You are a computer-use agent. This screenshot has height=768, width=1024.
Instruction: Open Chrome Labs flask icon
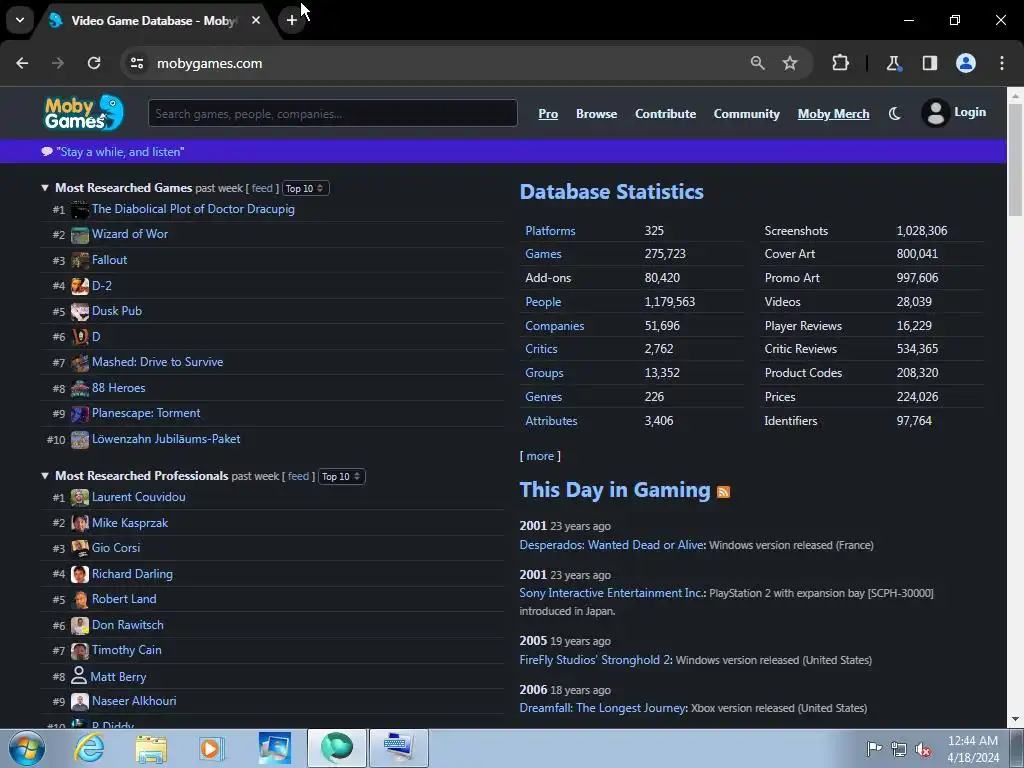click(893, 63)
